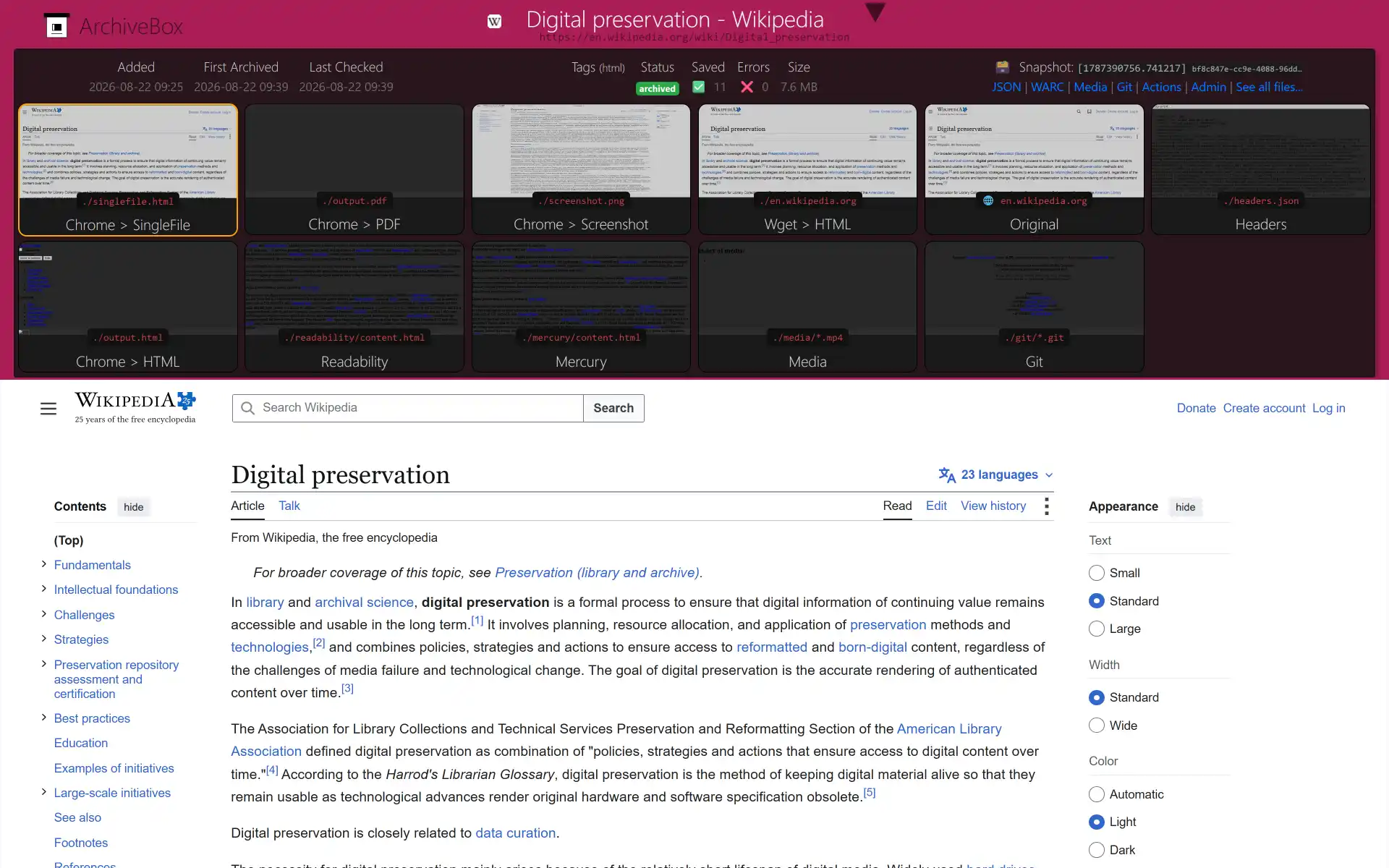
Task: Expand Strategies in the contents list
Action: click(x=43, y=639)
